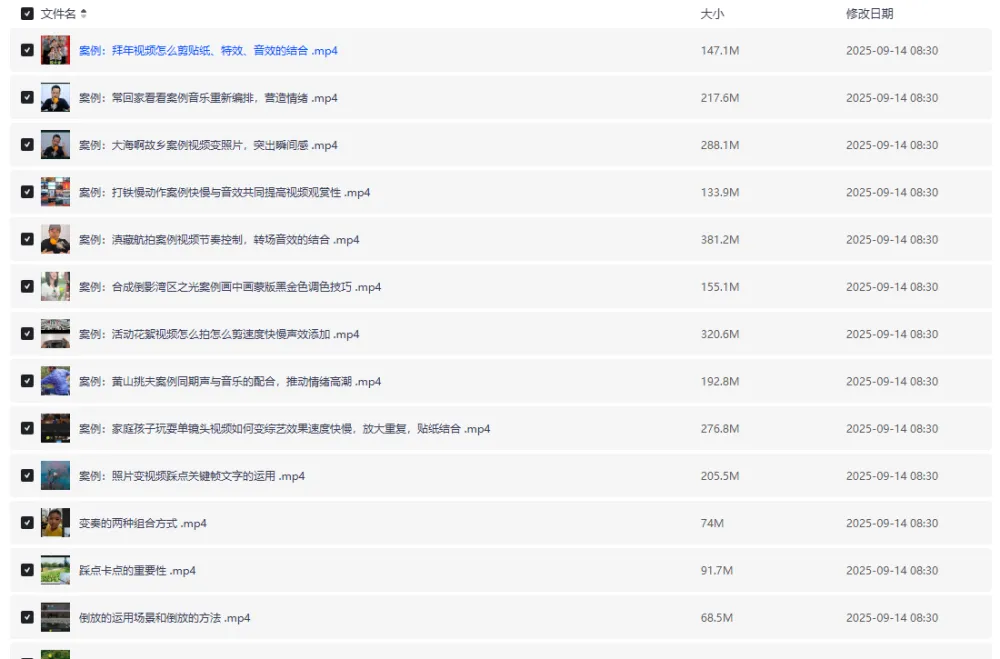Toggle the select-all checkbox beside 文件名
The height and width of the screenshot is (659, 1000).
[x=27, y=14]
